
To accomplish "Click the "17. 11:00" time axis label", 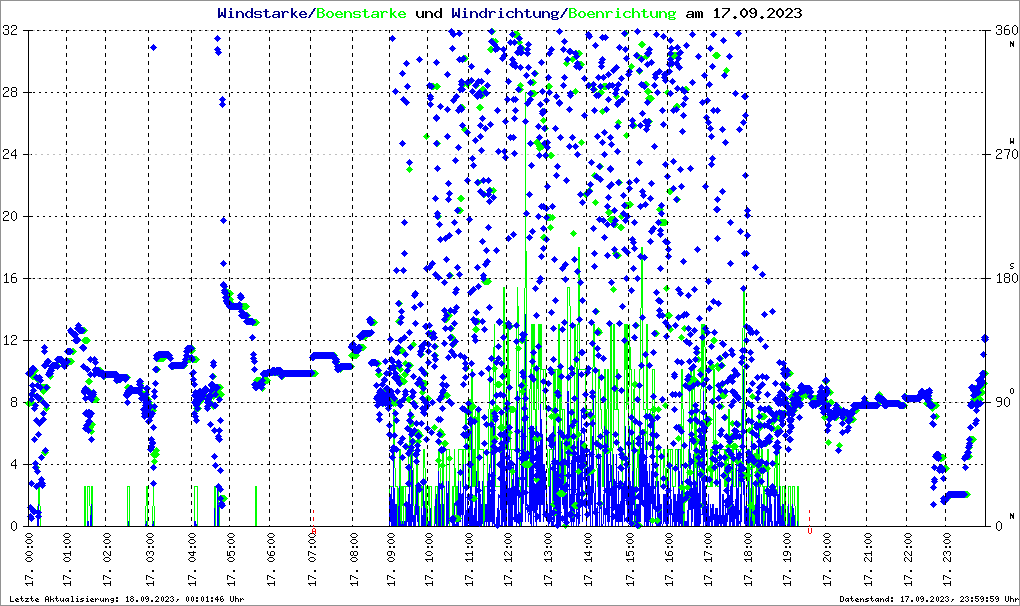I will point(468,559).
